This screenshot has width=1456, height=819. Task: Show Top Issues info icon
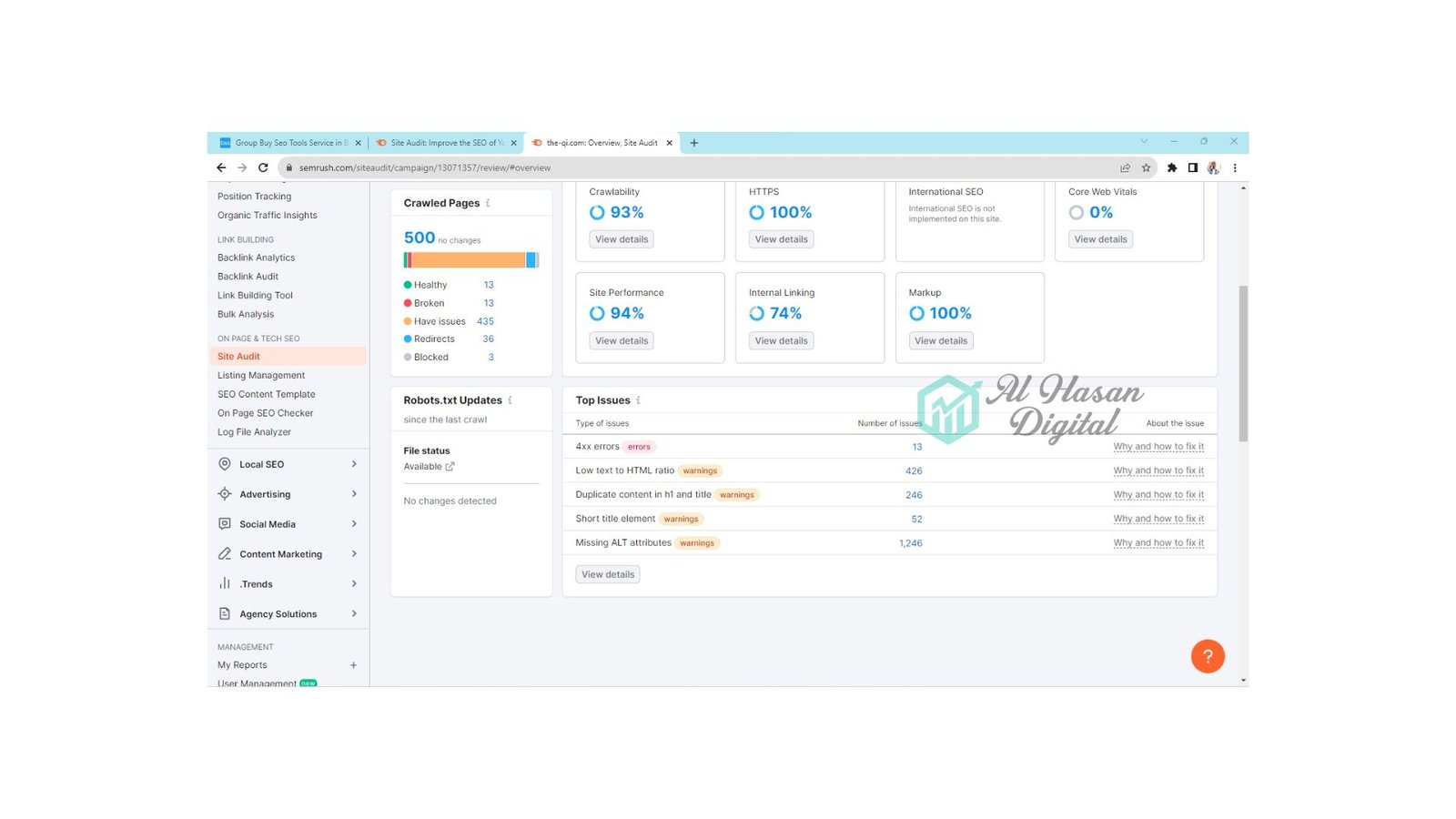click(x=638, y=400)
